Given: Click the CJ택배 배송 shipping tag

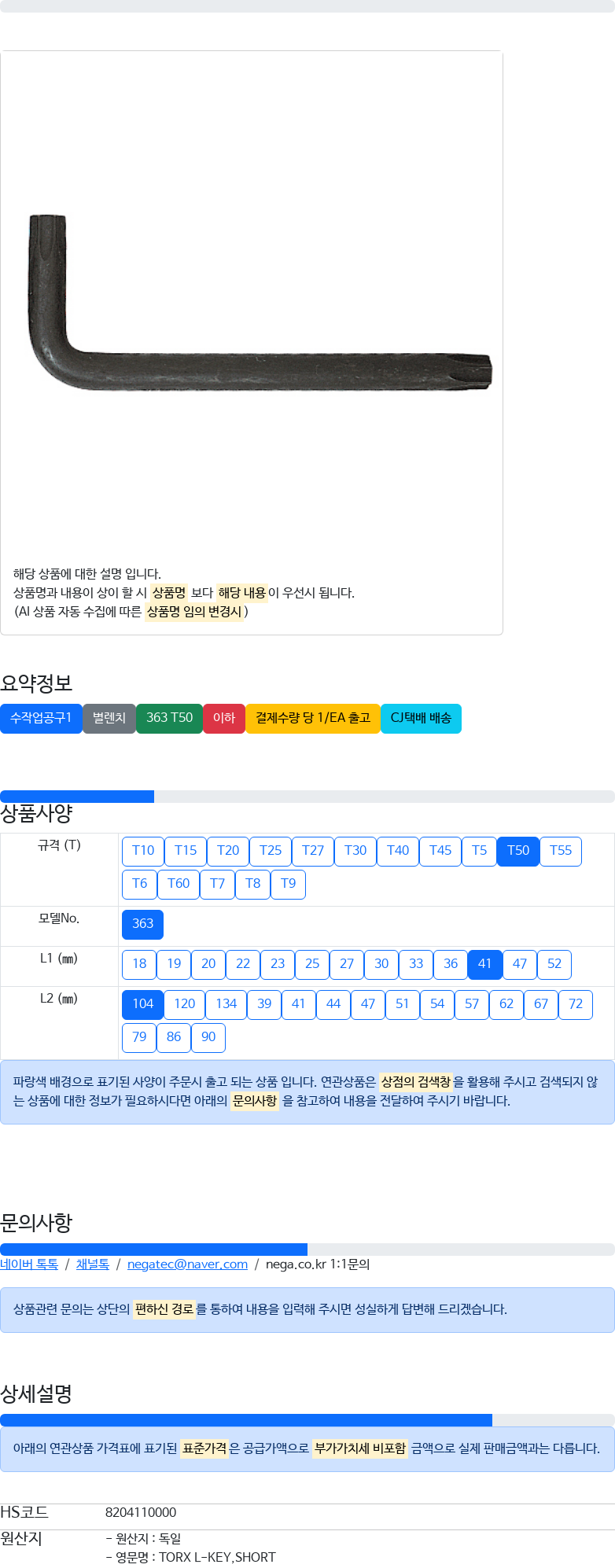Looking at the screenshot, I should coord(421,719).
